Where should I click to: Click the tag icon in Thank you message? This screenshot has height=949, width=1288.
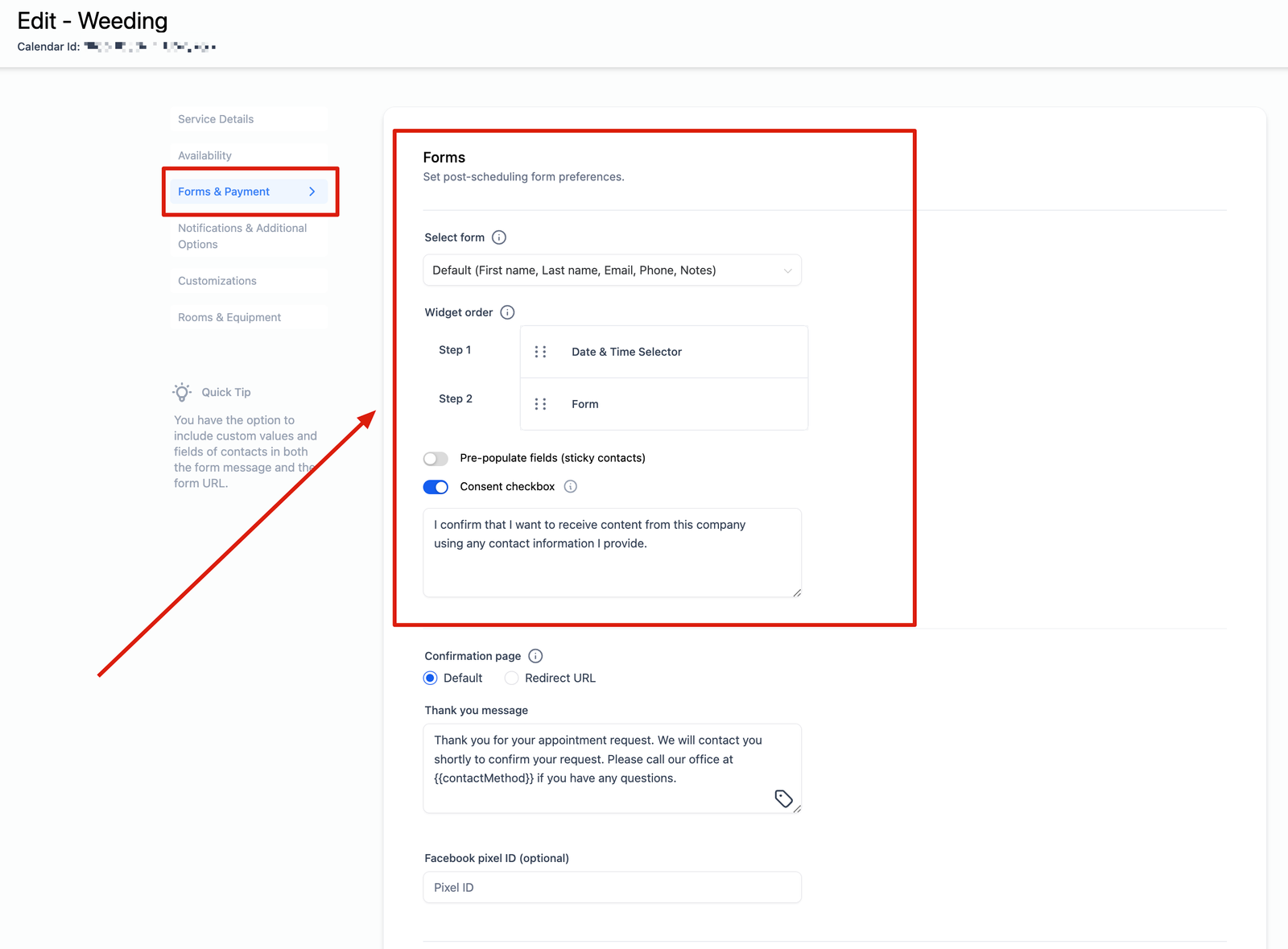pos(783,798)
